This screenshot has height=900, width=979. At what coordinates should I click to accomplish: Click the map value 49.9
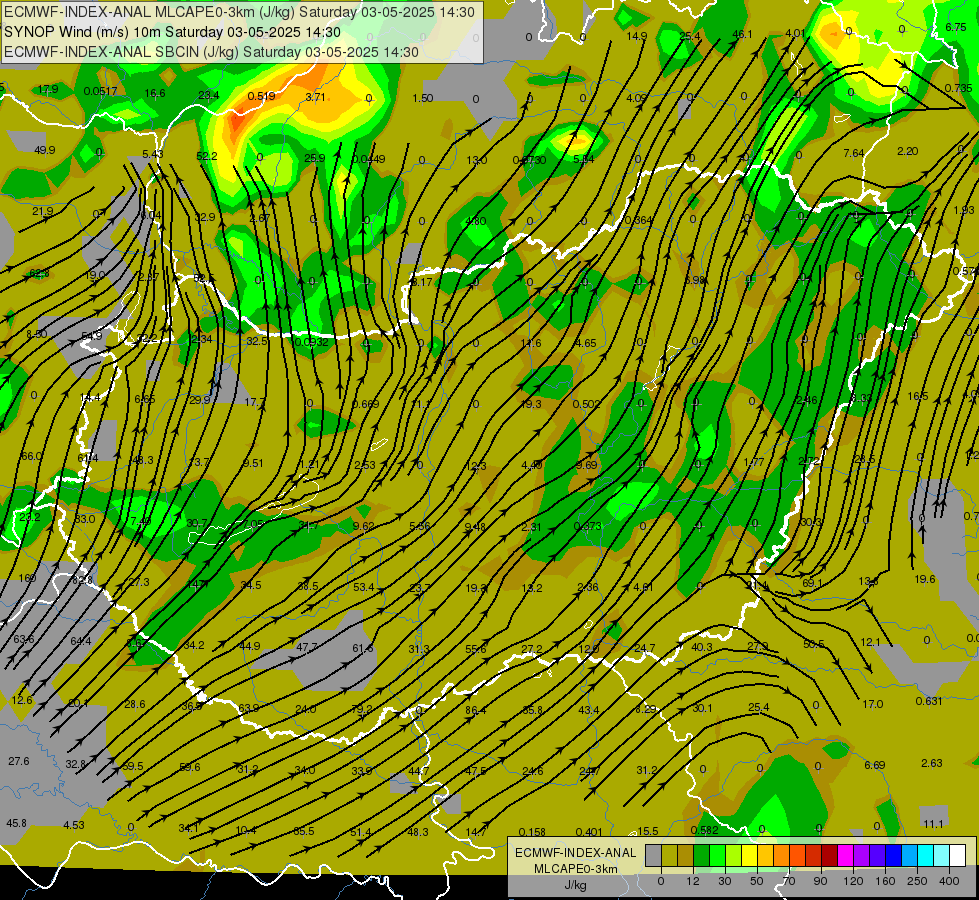click(44, 151)
